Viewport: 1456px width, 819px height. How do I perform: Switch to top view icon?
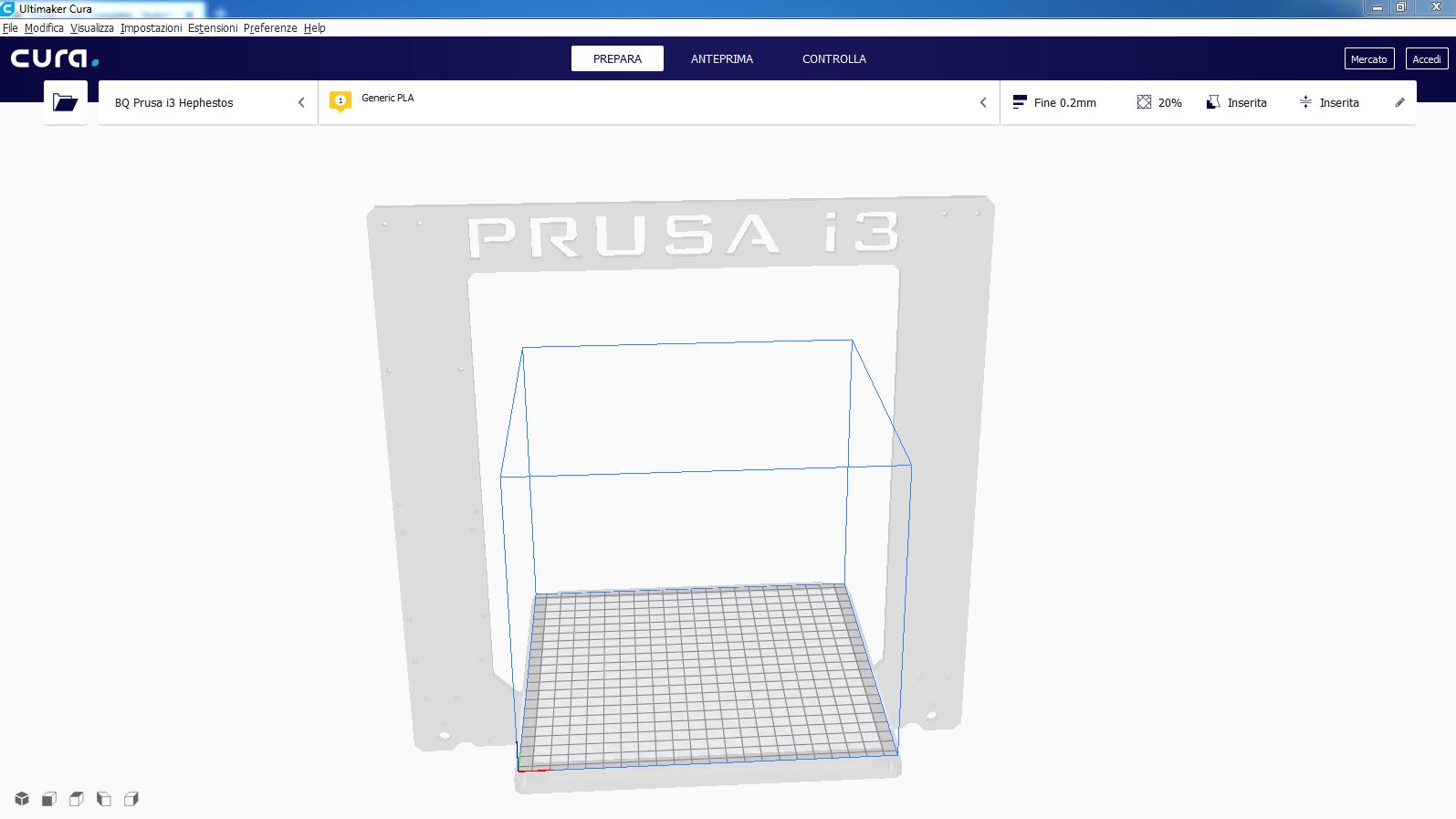[x=77, y=799]
